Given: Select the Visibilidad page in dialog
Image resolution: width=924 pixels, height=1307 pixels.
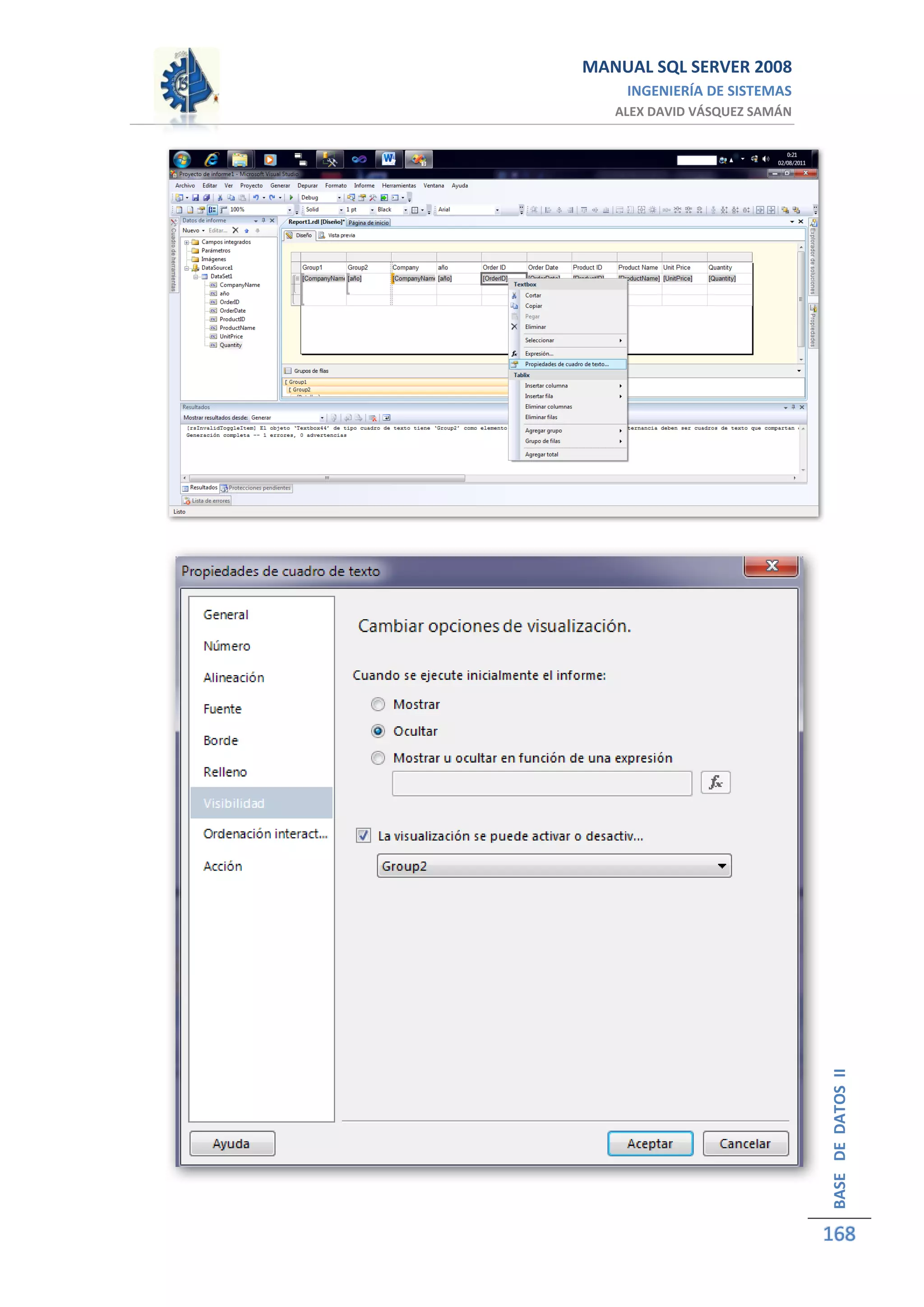Looking at the screenshot, I should 261,803.
